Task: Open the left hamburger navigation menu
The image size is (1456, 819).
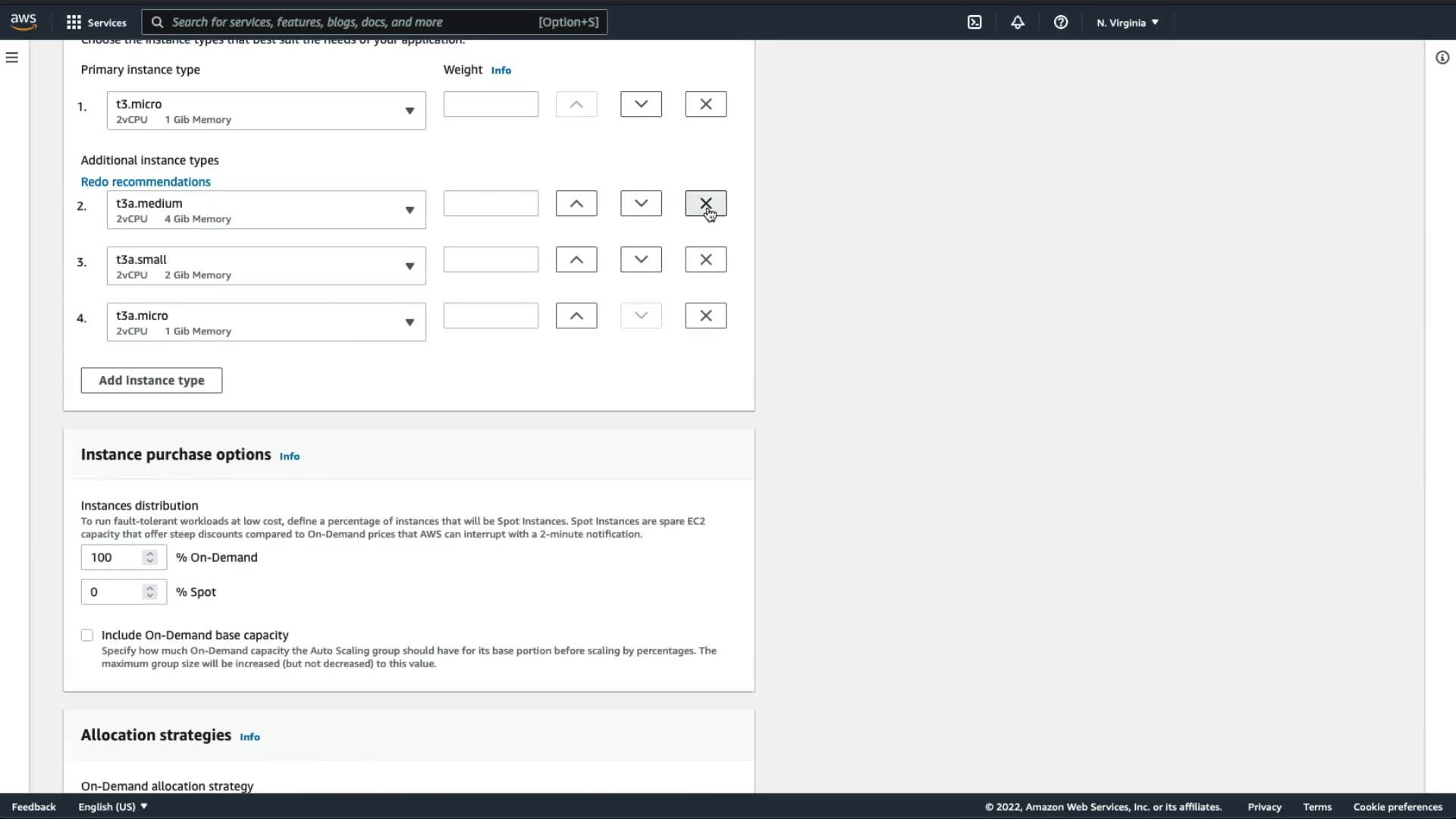Action: click(12, 58)
